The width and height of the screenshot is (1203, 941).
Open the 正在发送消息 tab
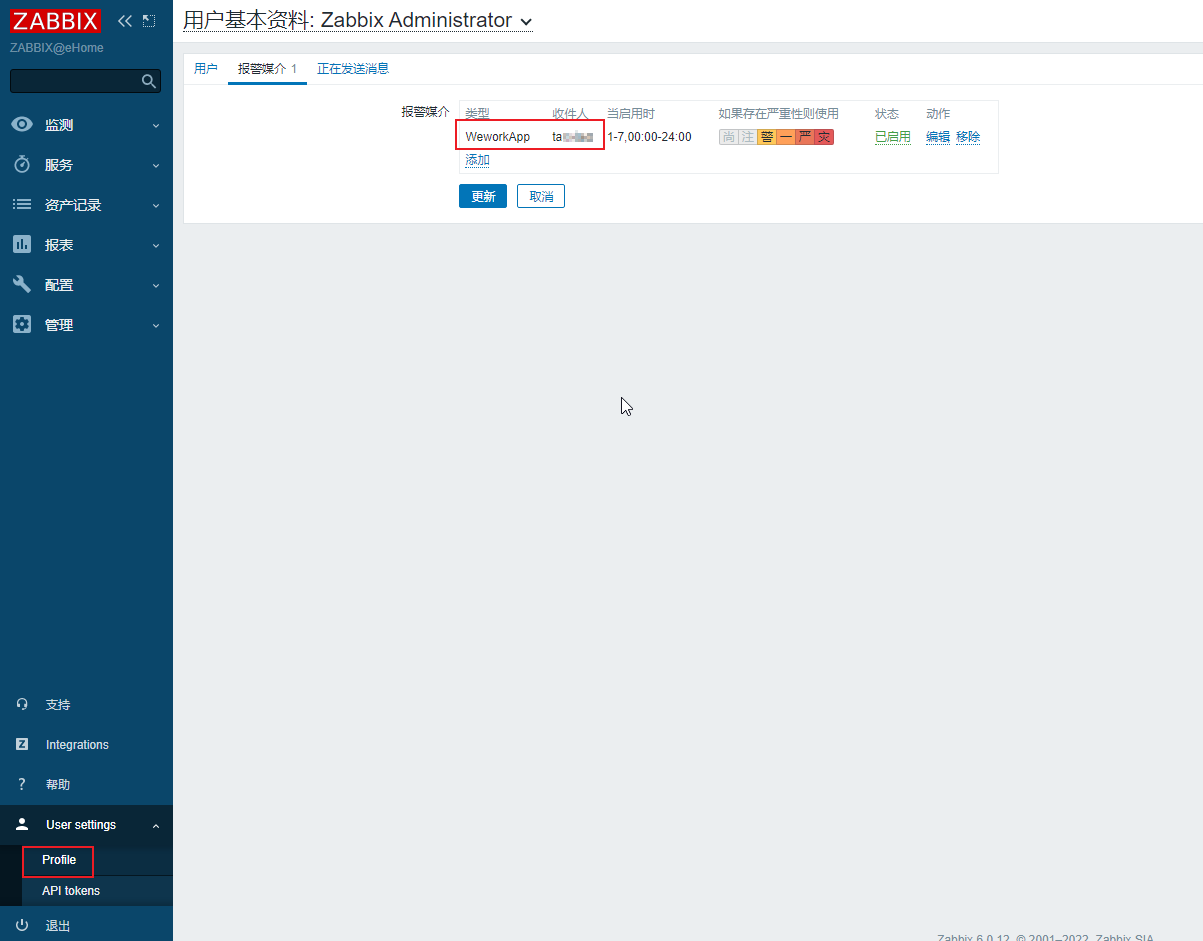point(353,69)
